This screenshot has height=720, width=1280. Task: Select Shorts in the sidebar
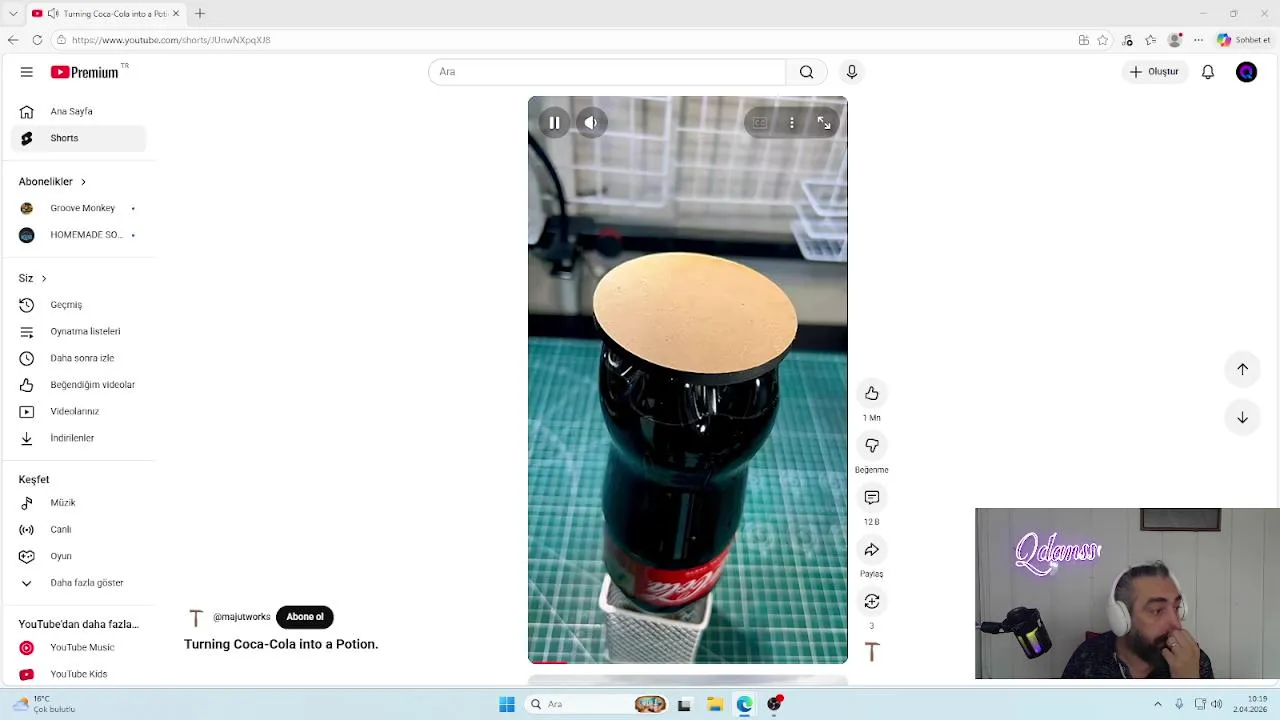tap(78, 138)
